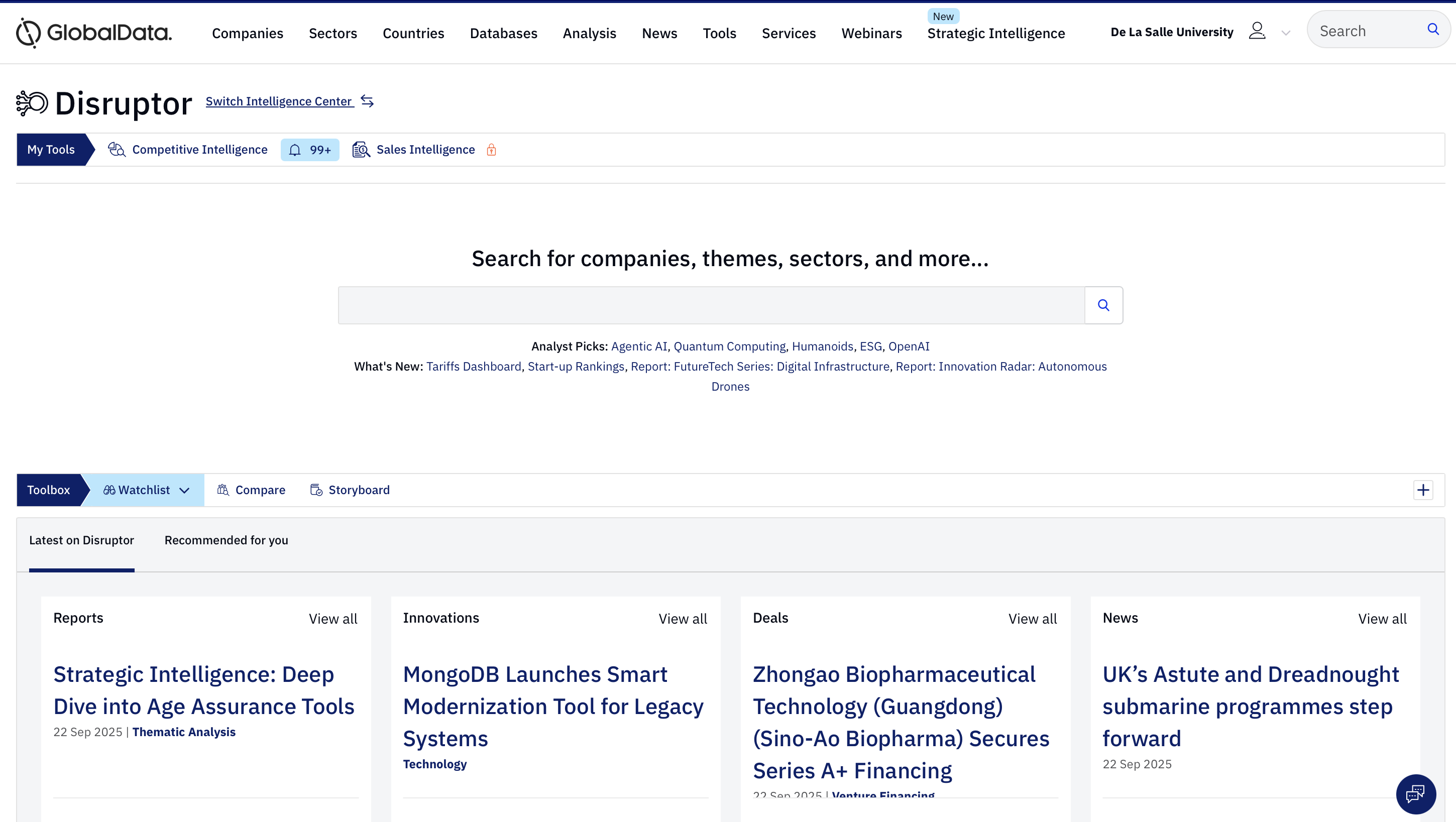Click the main search box magnifier button

(x=1103, y=305)
